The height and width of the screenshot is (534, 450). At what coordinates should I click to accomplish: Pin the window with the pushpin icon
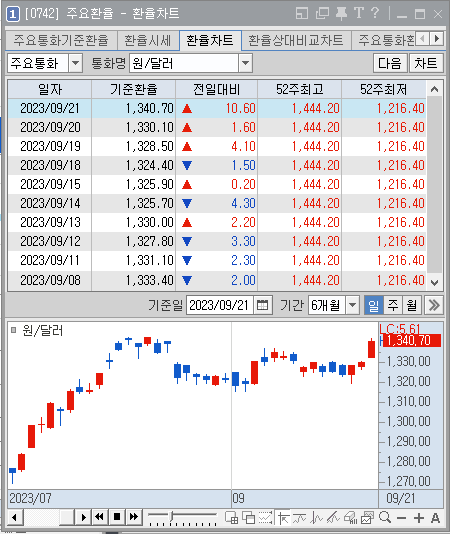[x=341, y=14]
